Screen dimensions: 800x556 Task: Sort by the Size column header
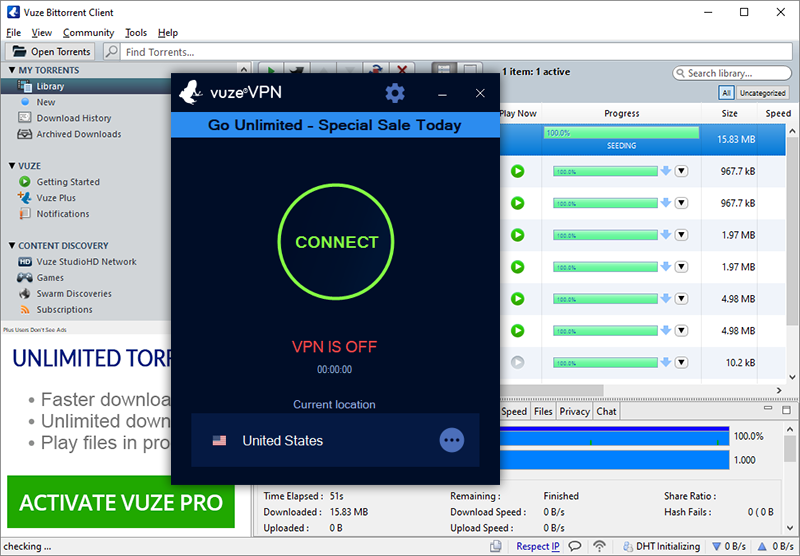point(729,113)
